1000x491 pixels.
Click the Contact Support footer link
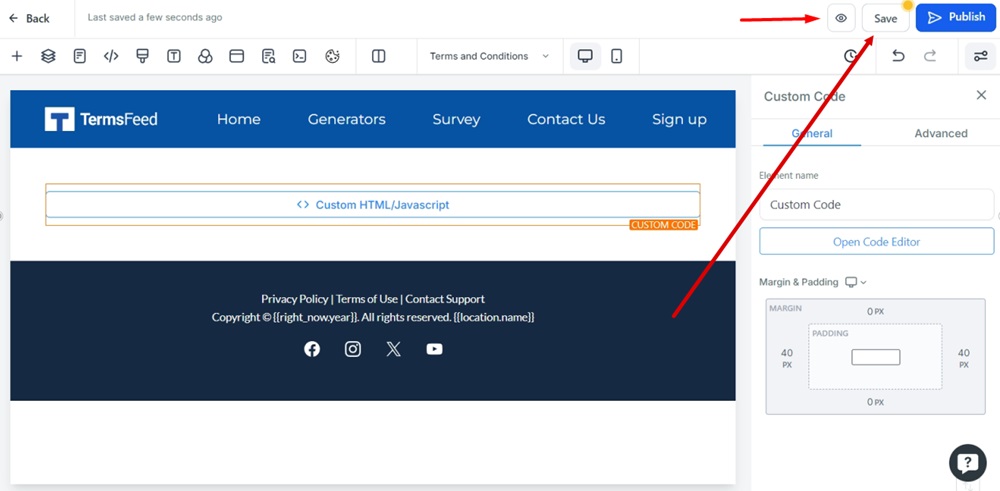coord(445,298)
